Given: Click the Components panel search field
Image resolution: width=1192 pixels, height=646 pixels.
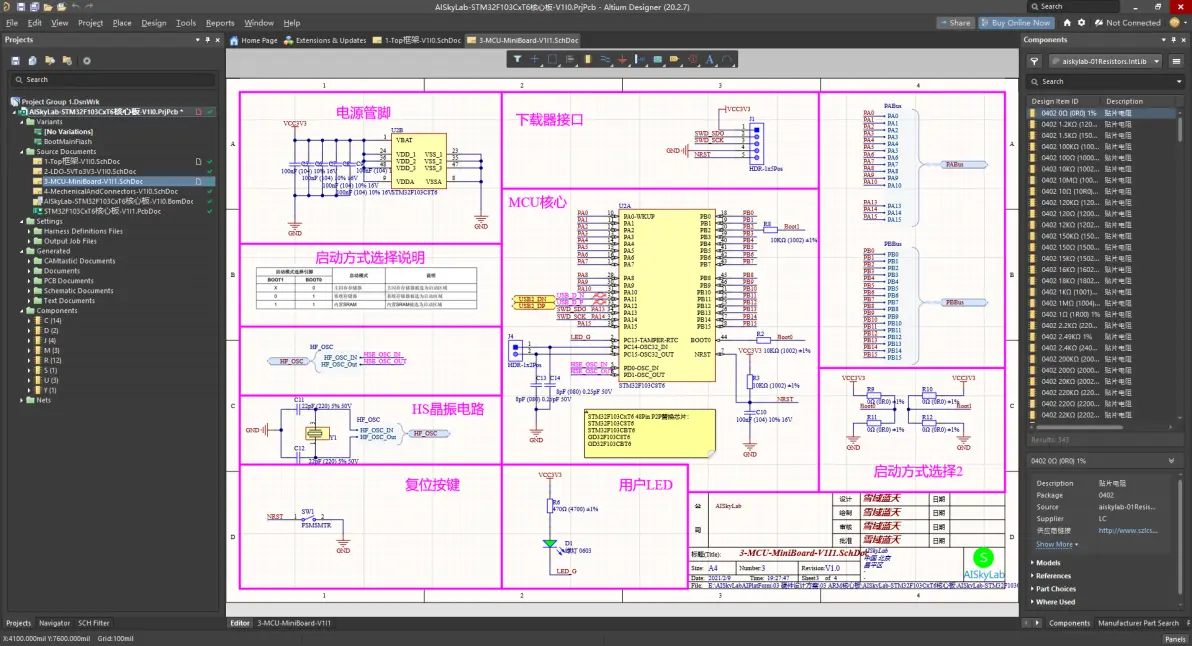Looking at the screenshot, I should click(x=1105, y=81).
